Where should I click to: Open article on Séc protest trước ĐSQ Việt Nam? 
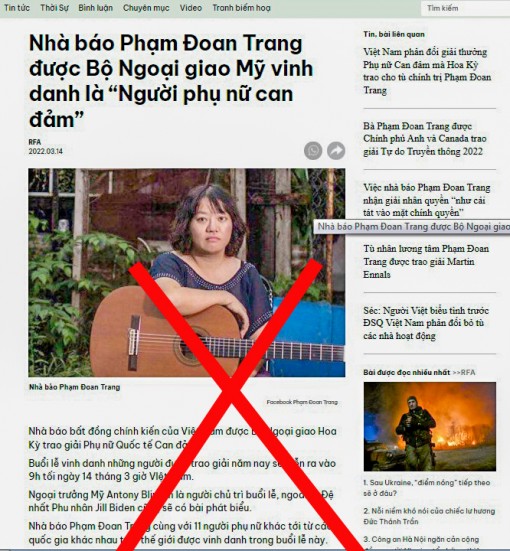(426, 323)
